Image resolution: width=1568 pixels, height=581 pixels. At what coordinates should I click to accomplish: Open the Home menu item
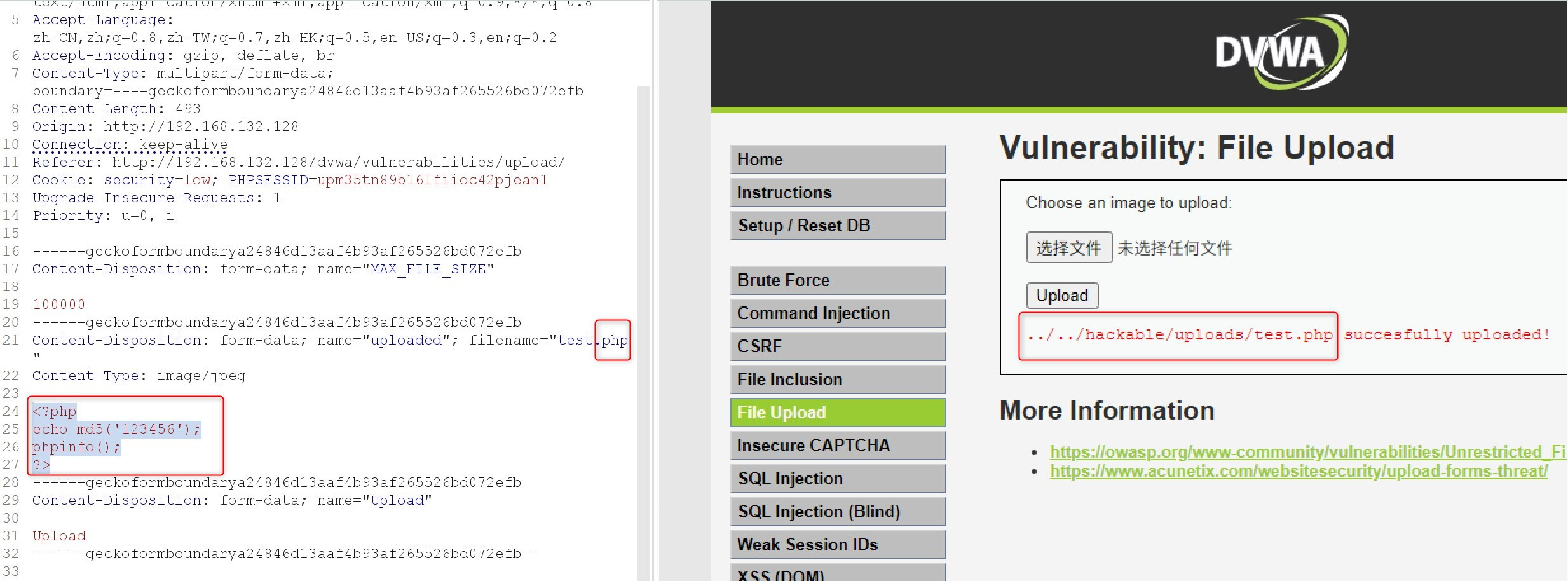(x=838, y=160)
